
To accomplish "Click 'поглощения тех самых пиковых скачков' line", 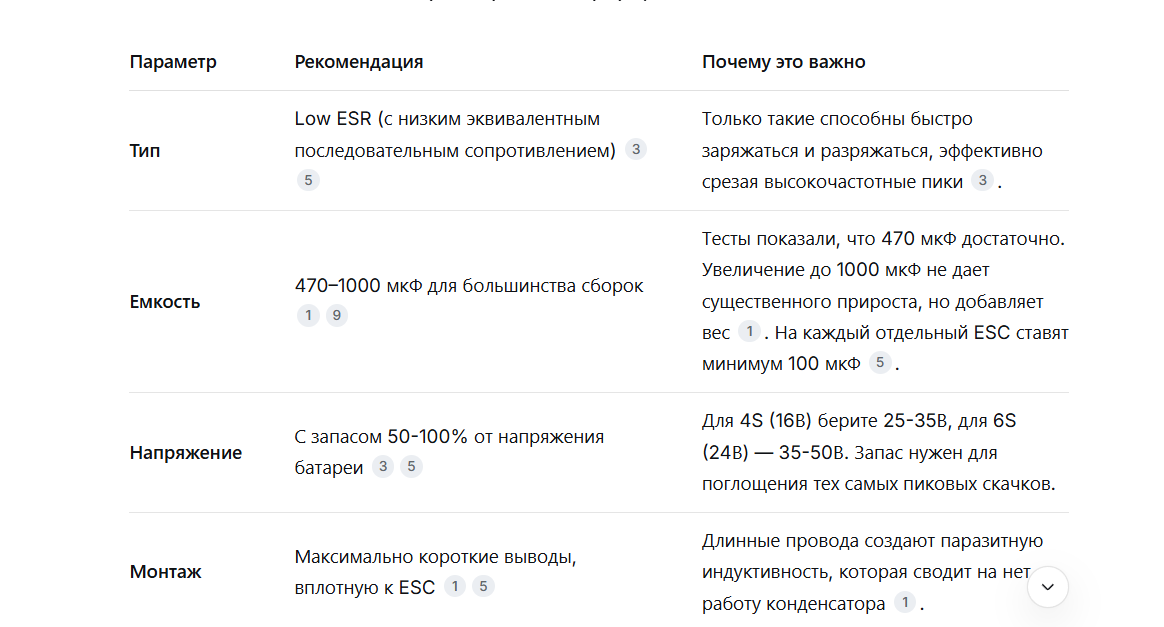I will coord(878,484).
